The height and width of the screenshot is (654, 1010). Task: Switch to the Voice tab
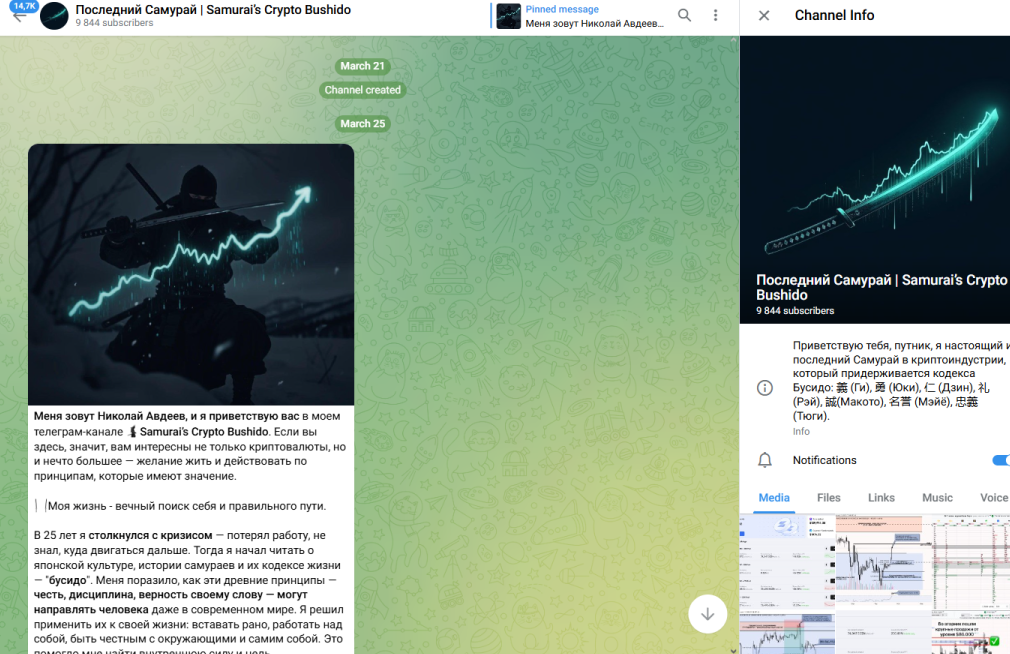994,497
